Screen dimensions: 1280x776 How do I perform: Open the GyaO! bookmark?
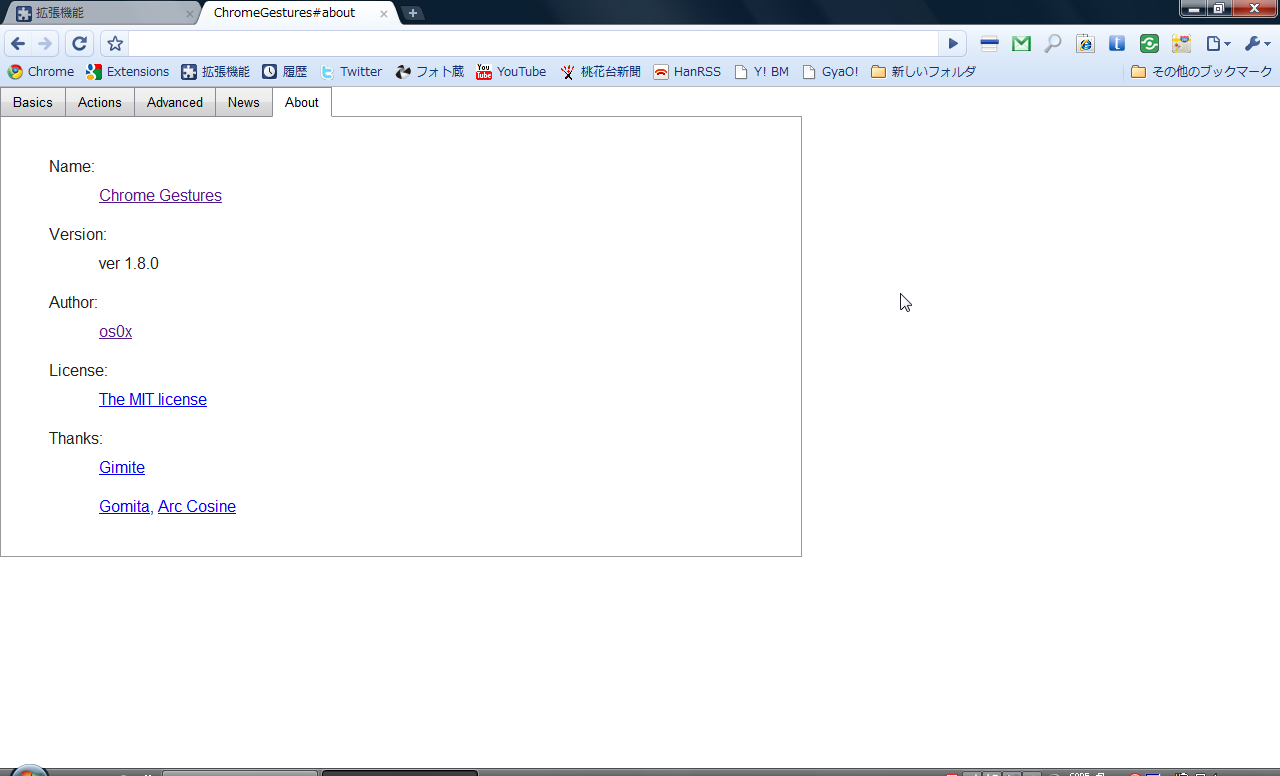(x=830, y=72)
